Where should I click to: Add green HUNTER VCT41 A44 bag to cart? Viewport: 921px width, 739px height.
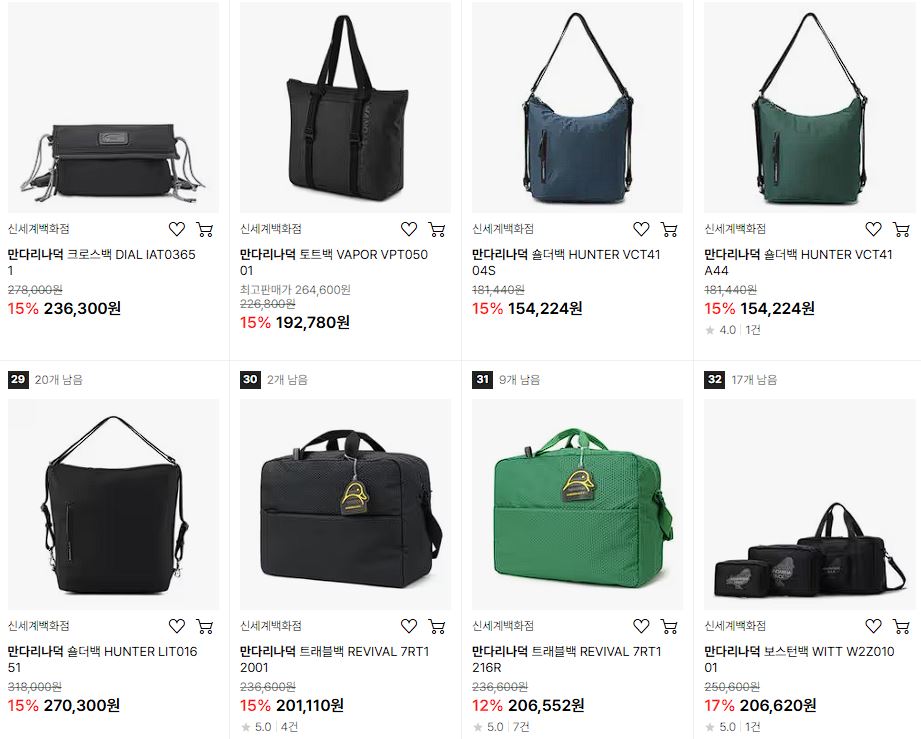coord(901,229)
